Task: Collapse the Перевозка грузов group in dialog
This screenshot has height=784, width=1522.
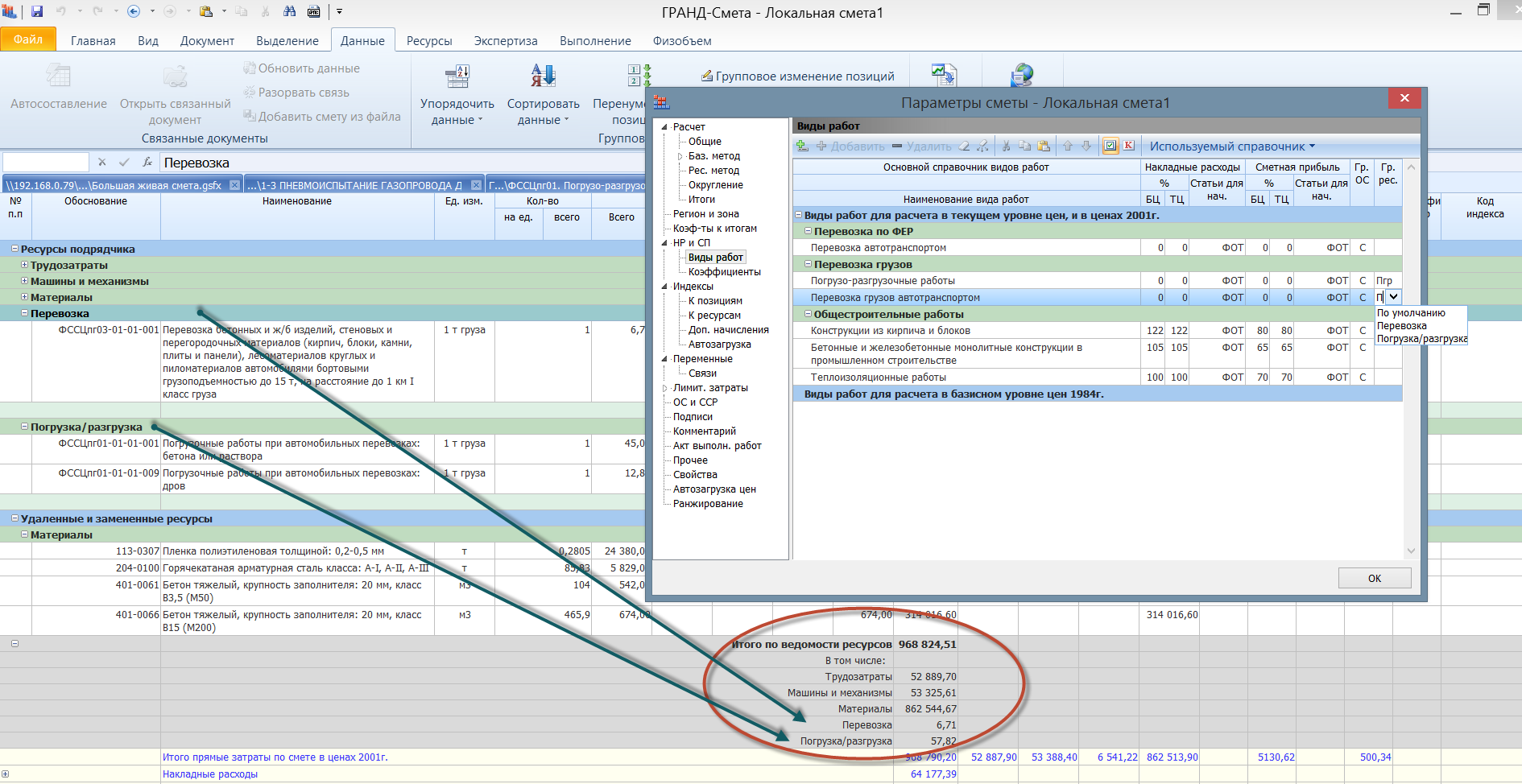Action: pos(808,264)
